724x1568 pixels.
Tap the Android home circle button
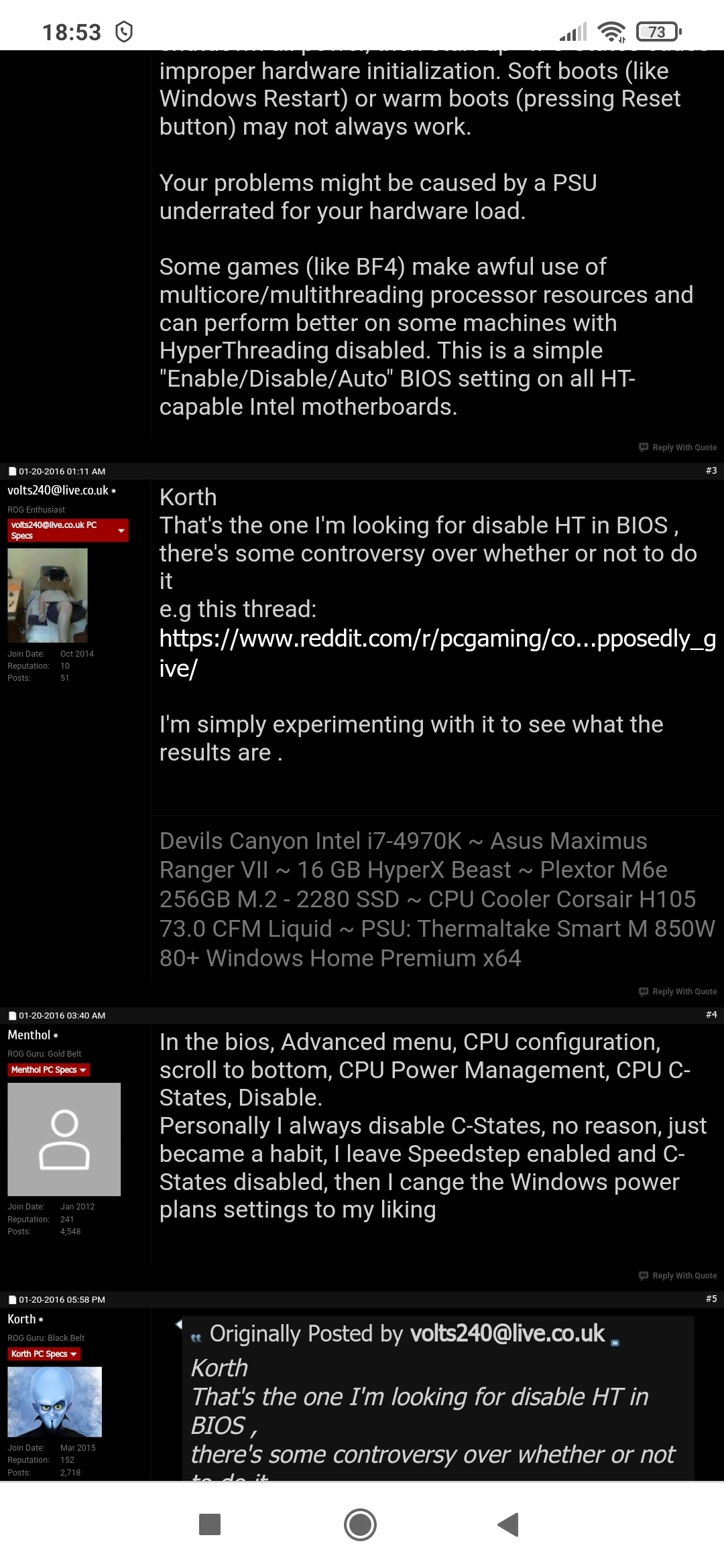pos(360,1524)
